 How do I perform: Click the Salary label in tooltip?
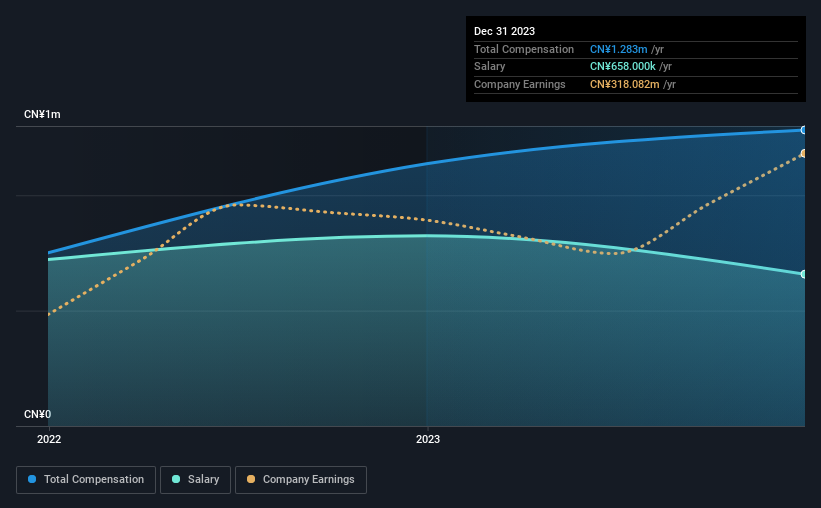click(x=490, y=67)
